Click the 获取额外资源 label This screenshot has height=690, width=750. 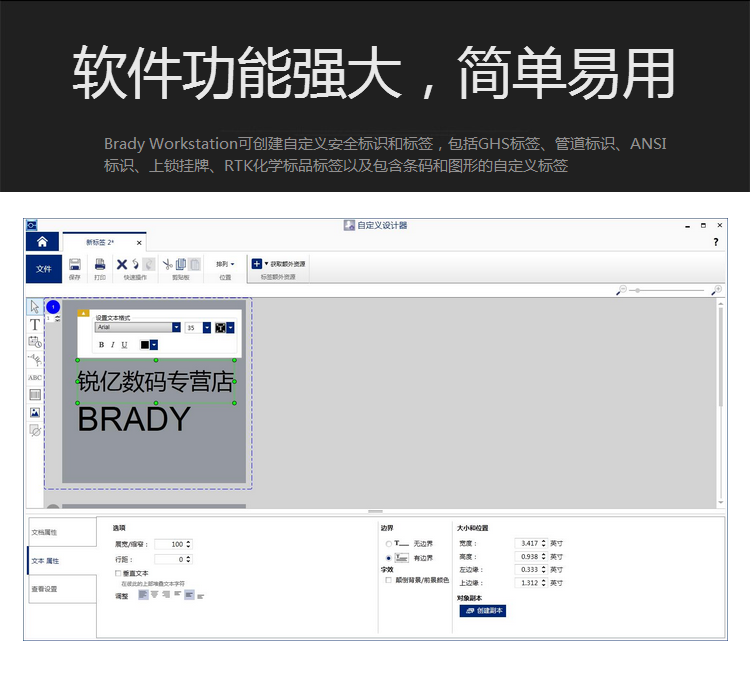(x=288, y=264)
